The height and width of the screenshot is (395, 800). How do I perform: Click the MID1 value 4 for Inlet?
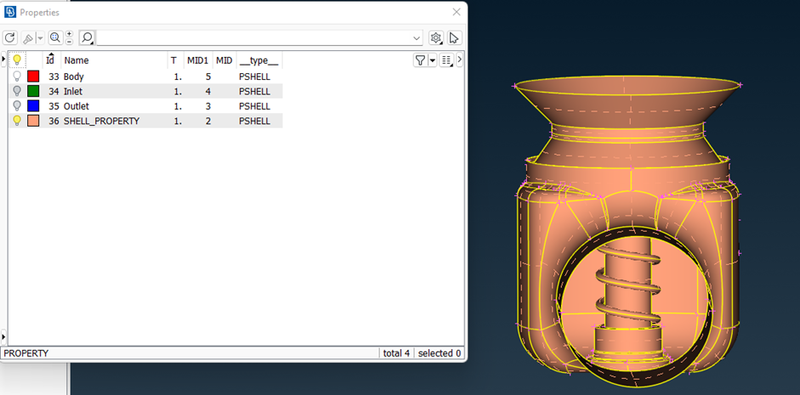click(x=208, y=92)
